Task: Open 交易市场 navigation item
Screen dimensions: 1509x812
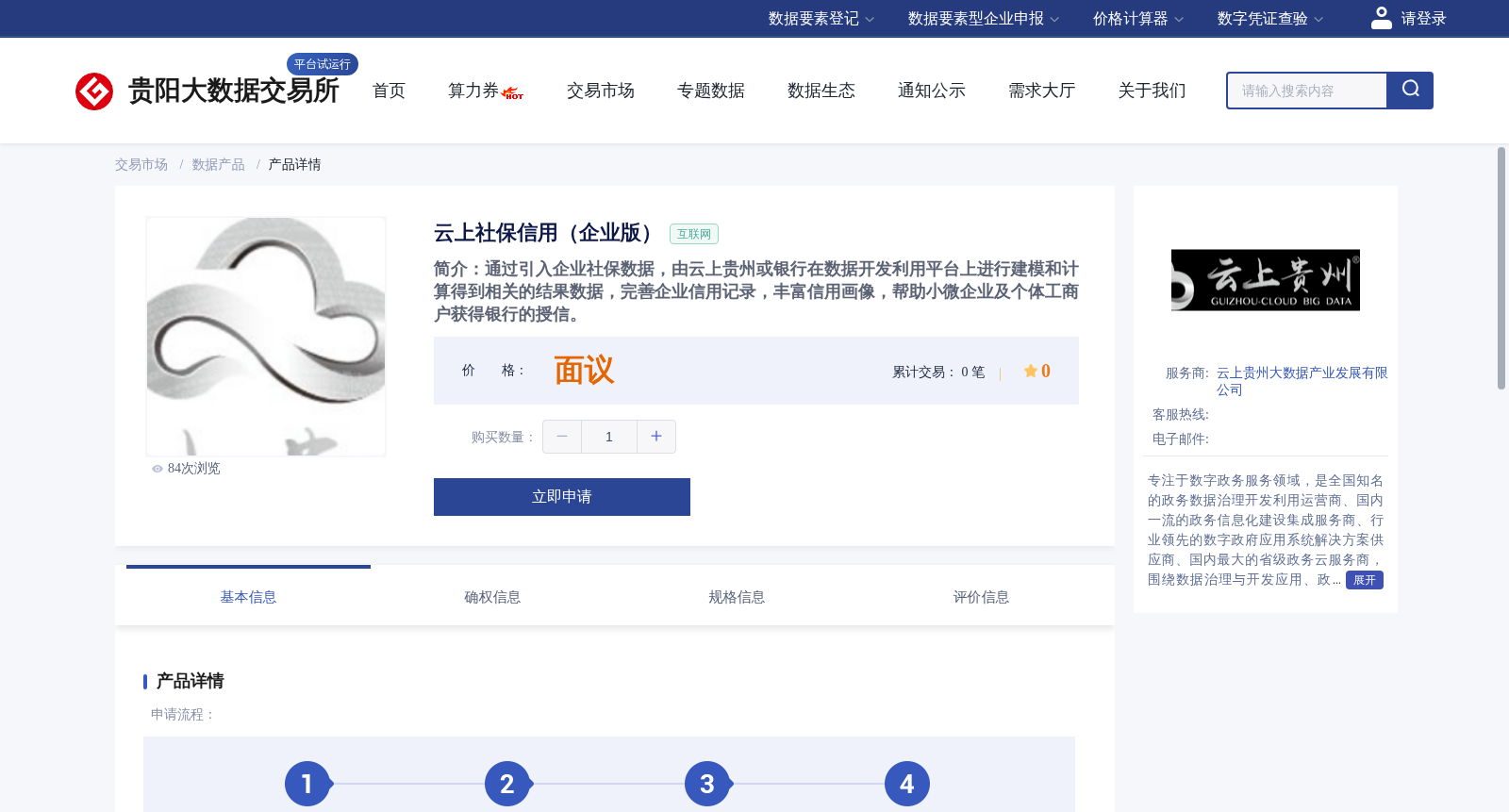Action: pos(601,91)
